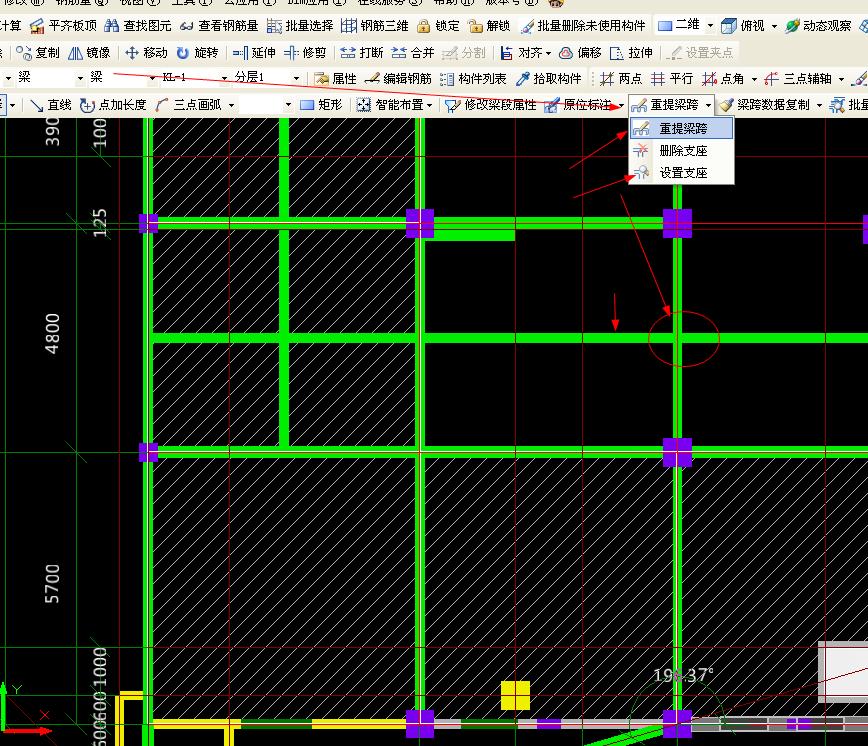The width and height of the screenshot is (868, 746).
Task: Activate 拾取构件 pick component tool
Action: 548,79
